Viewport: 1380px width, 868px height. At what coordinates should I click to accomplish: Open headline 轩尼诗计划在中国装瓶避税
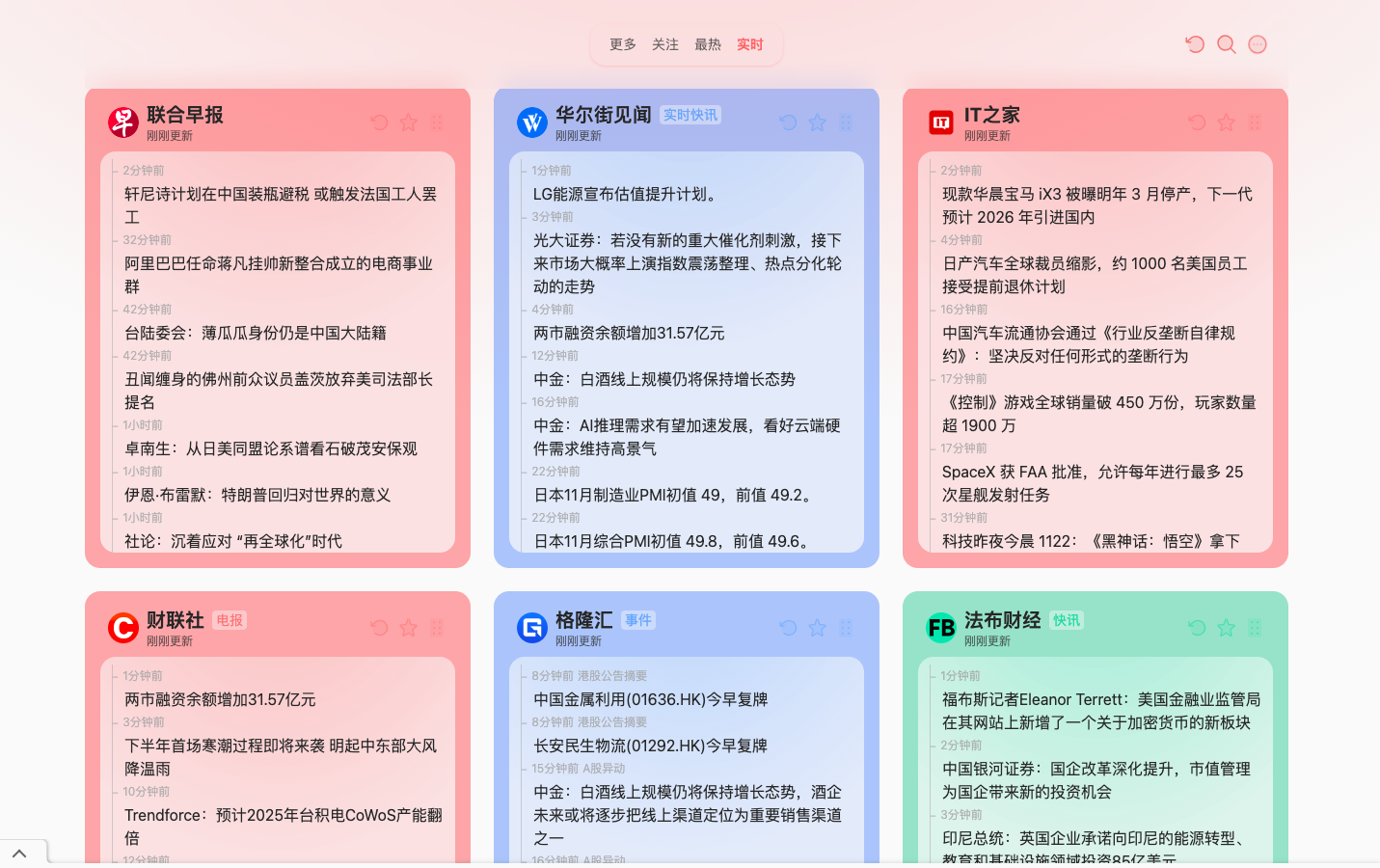(281, 205)
